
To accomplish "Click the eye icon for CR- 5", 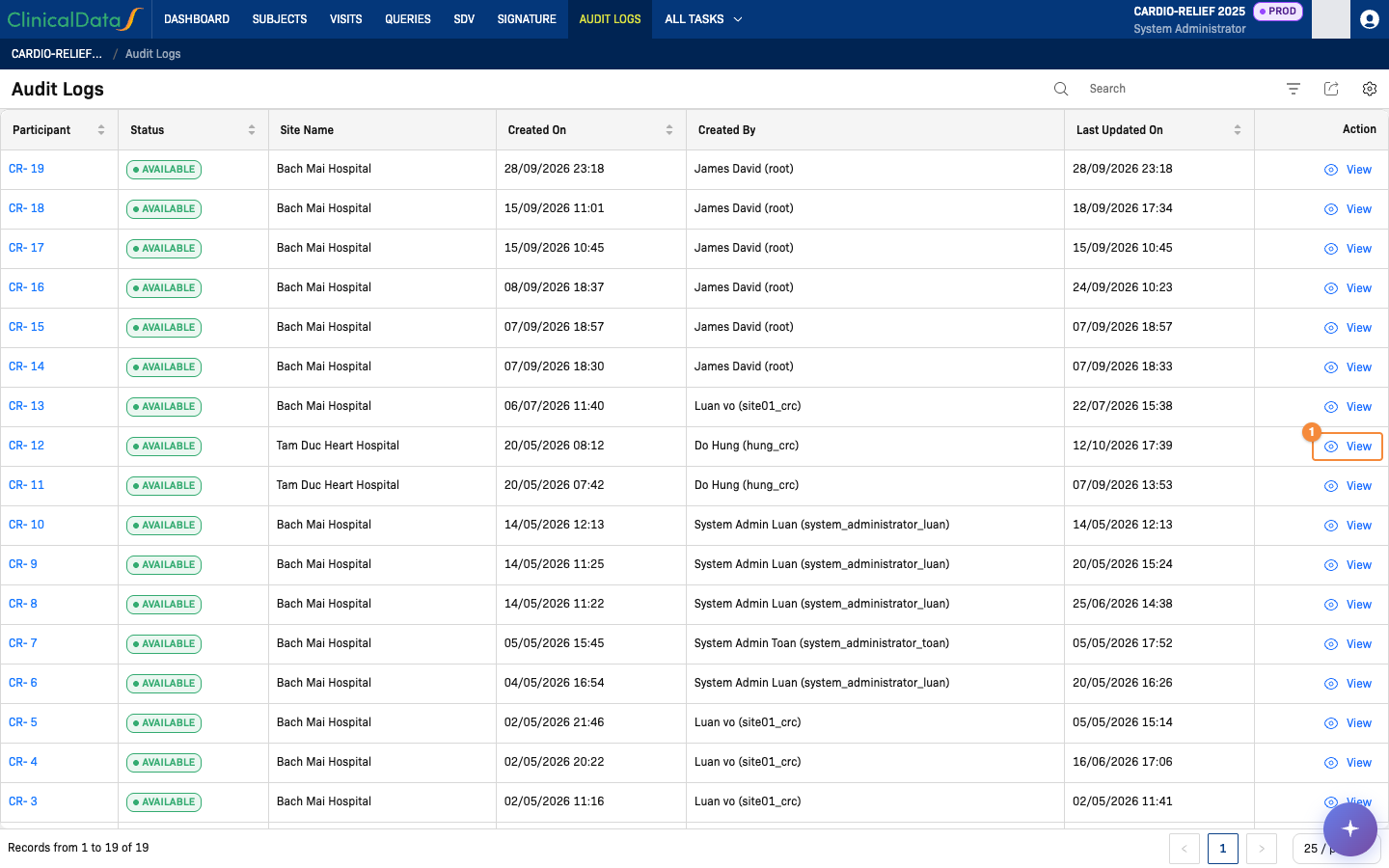I will [x=1331, y=723].
